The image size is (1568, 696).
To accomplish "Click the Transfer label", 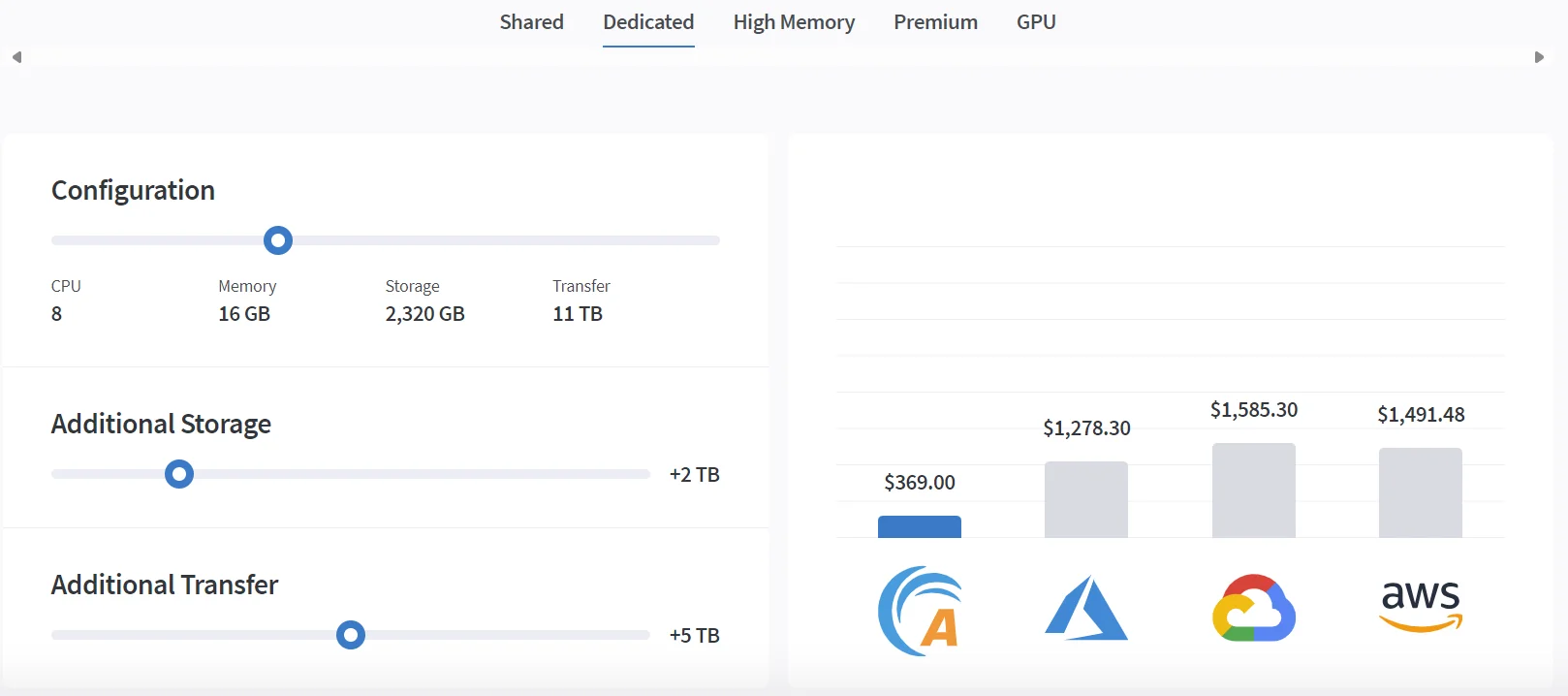I will coord(581,286).
